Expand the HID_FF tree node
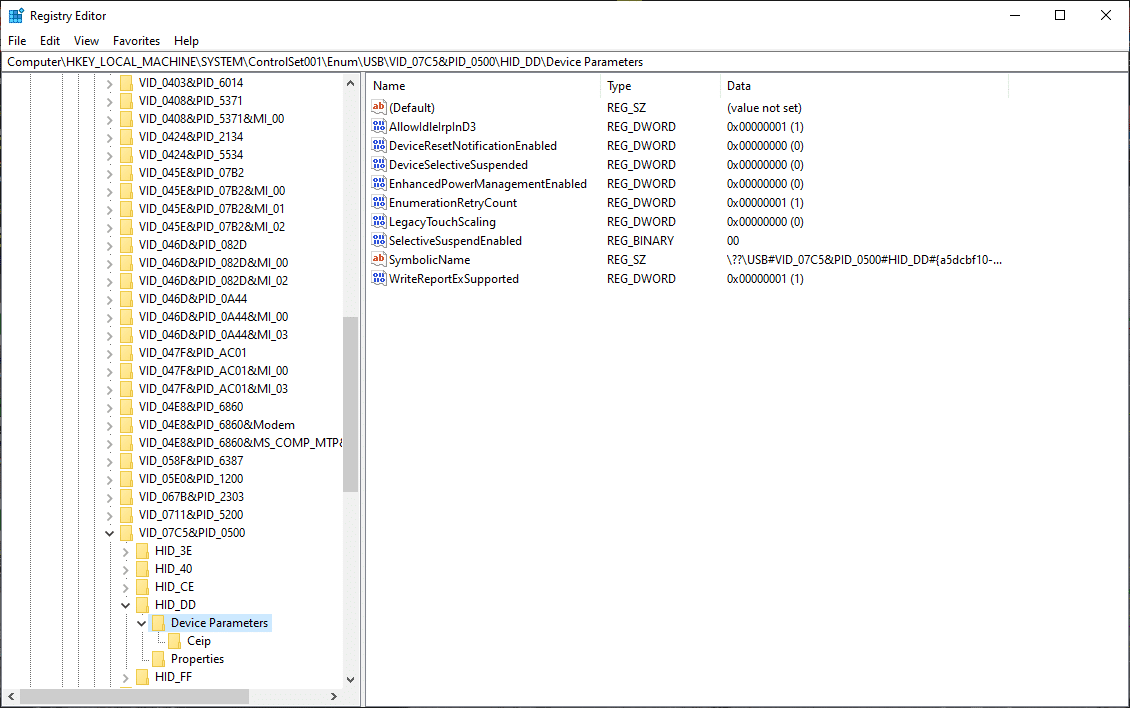The width and height of the screenshot is (1130, 708). click(x=126, y=677)
